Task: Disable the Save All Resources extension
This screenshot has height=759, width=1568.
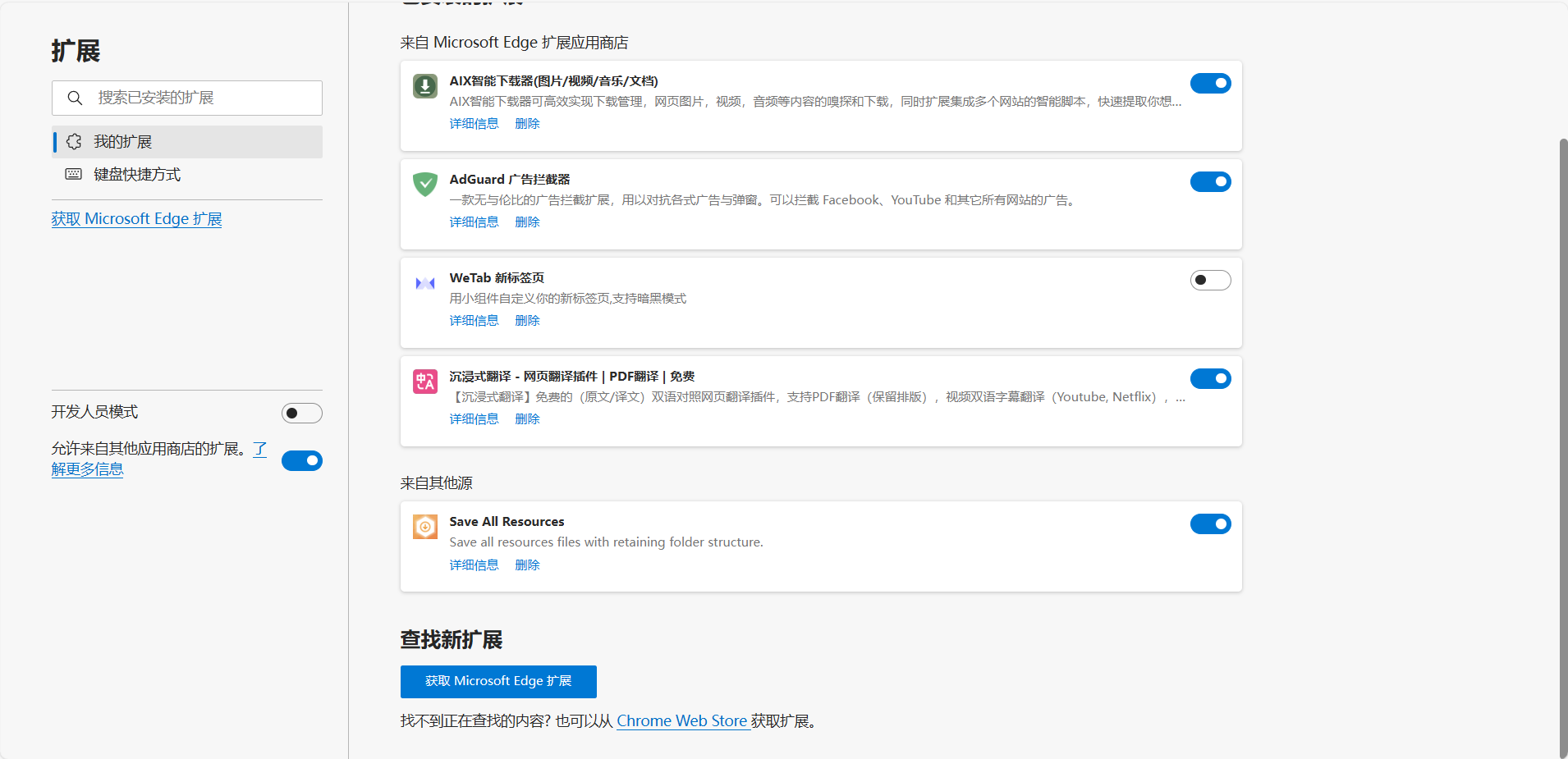Action: (1211, 524)
